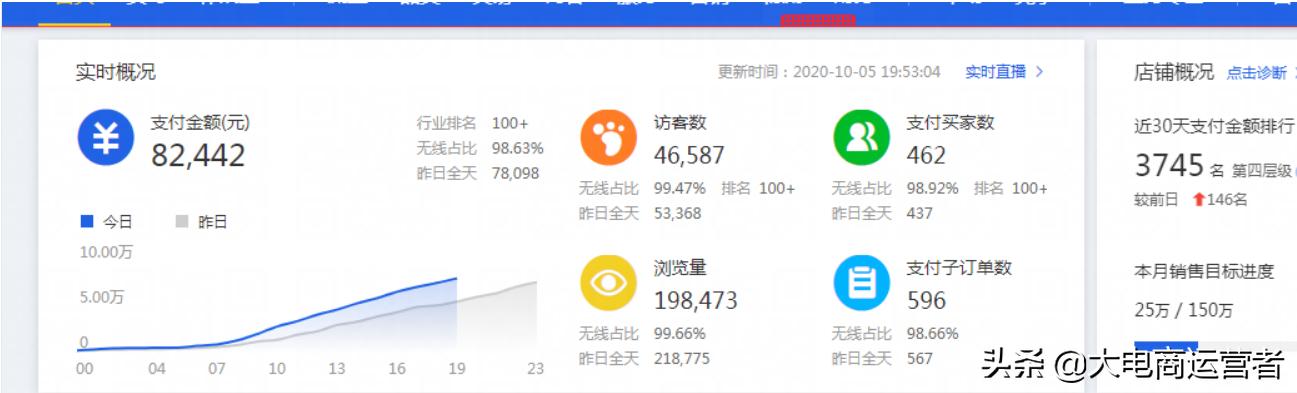The width and height of the screenshot is (1297, 393).
Task: Click yesterday's sub-orders value 567
Action: pos(920,358)
